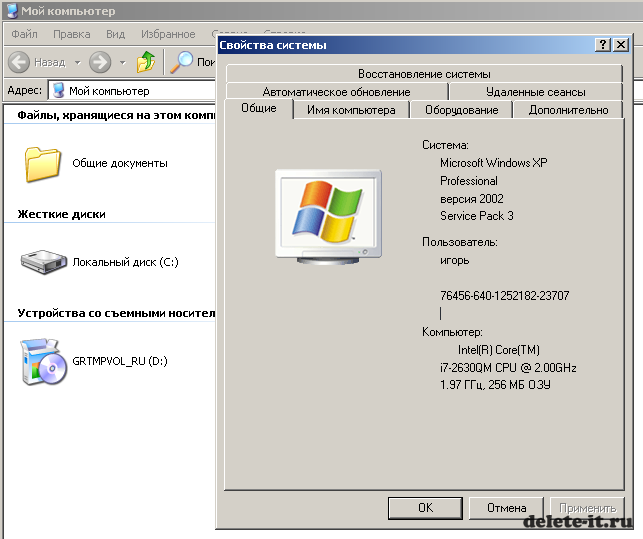Click the OK button
The height and width of the screenshot is (539, 643).
pyautogui.click(x=425, y=508)
